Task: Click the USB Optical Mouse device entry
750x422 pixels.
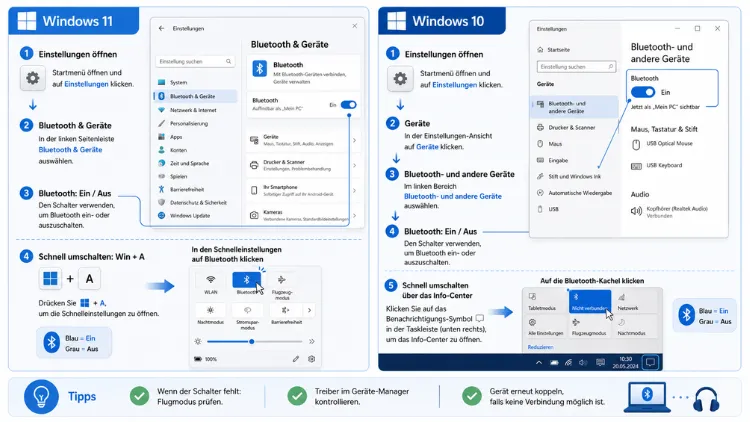Action: (x=662, y=144)
